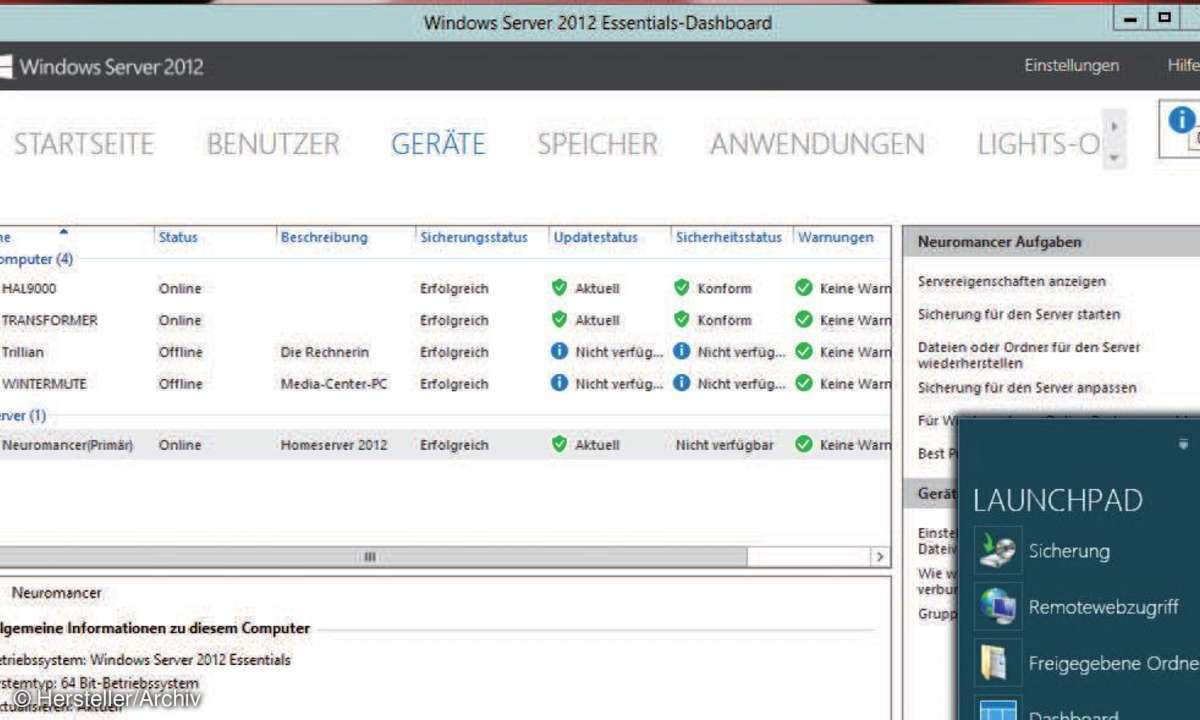Click HAL9000 Warnungen green check icon

point(804,288)
